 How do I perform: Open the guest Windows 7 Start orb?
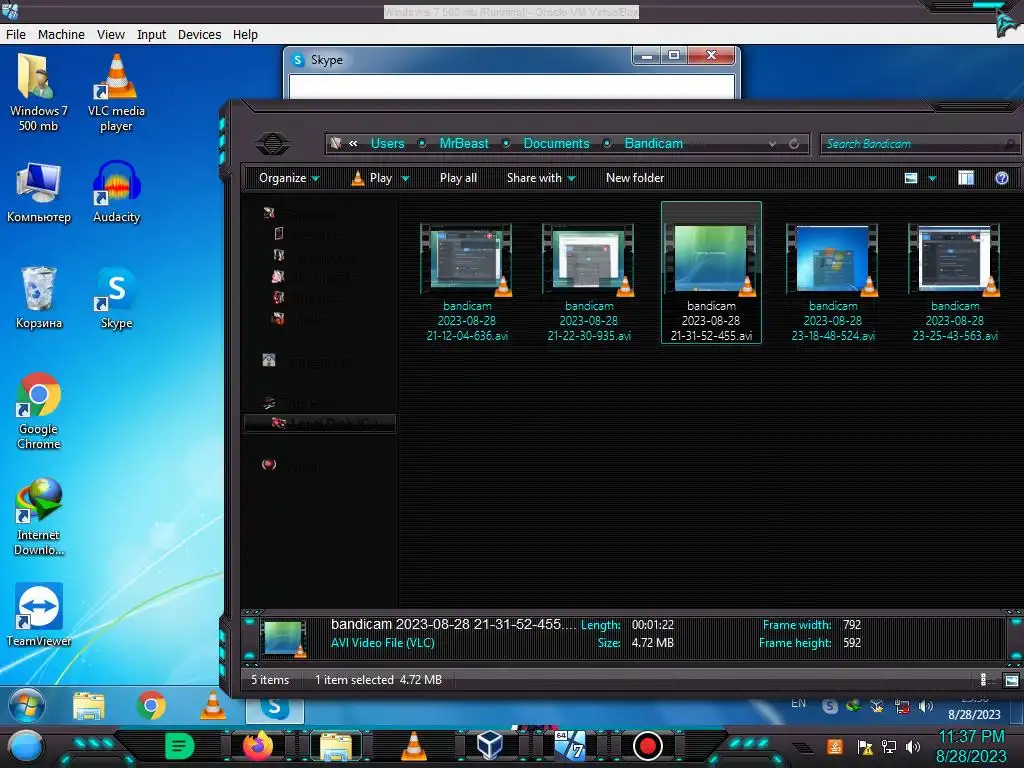click(26, 705)
